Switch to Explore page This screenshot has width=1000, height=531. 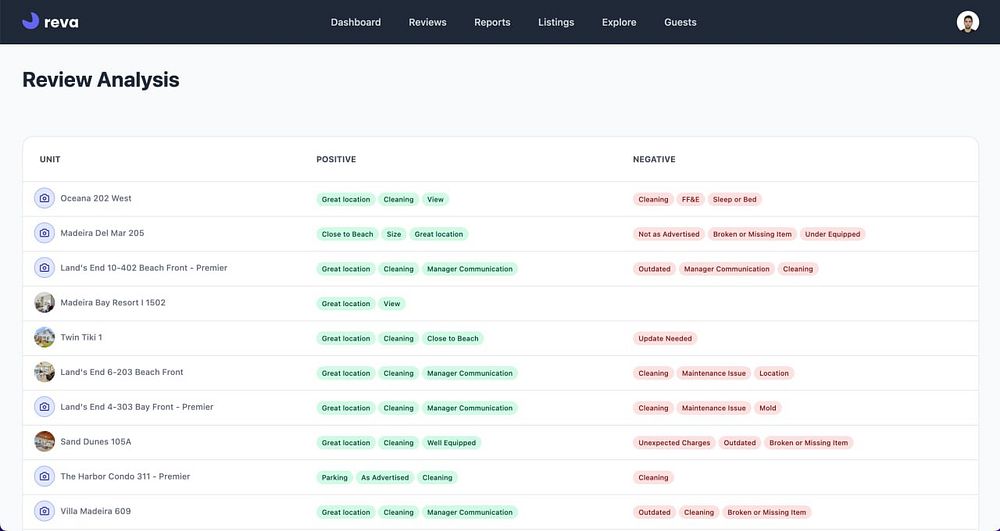619,22
